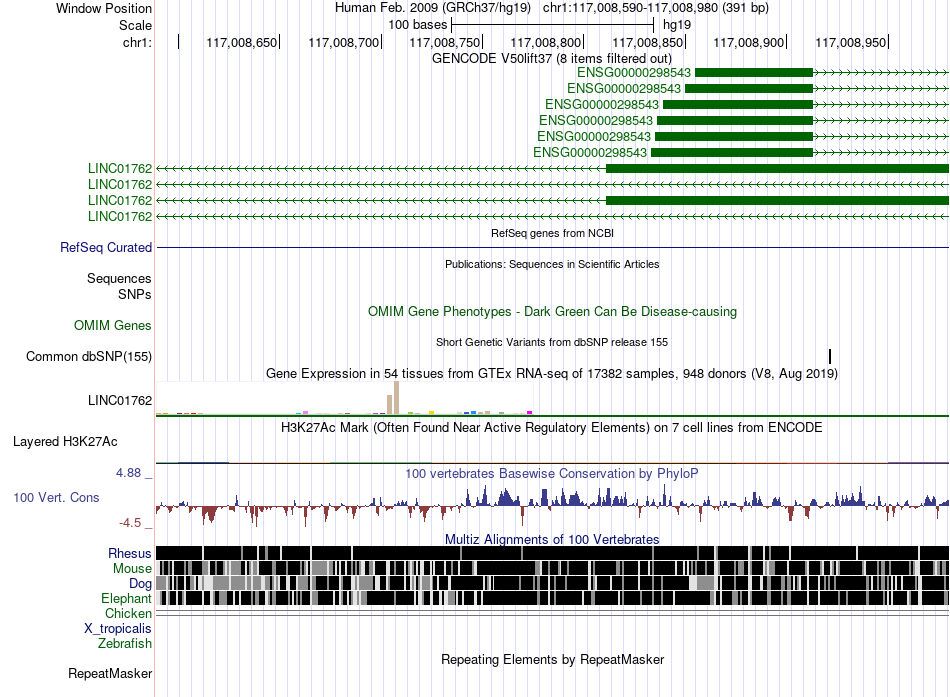Select the Elephant species label
This screenshot has width=950, height=697.
[x=126, y=599]
